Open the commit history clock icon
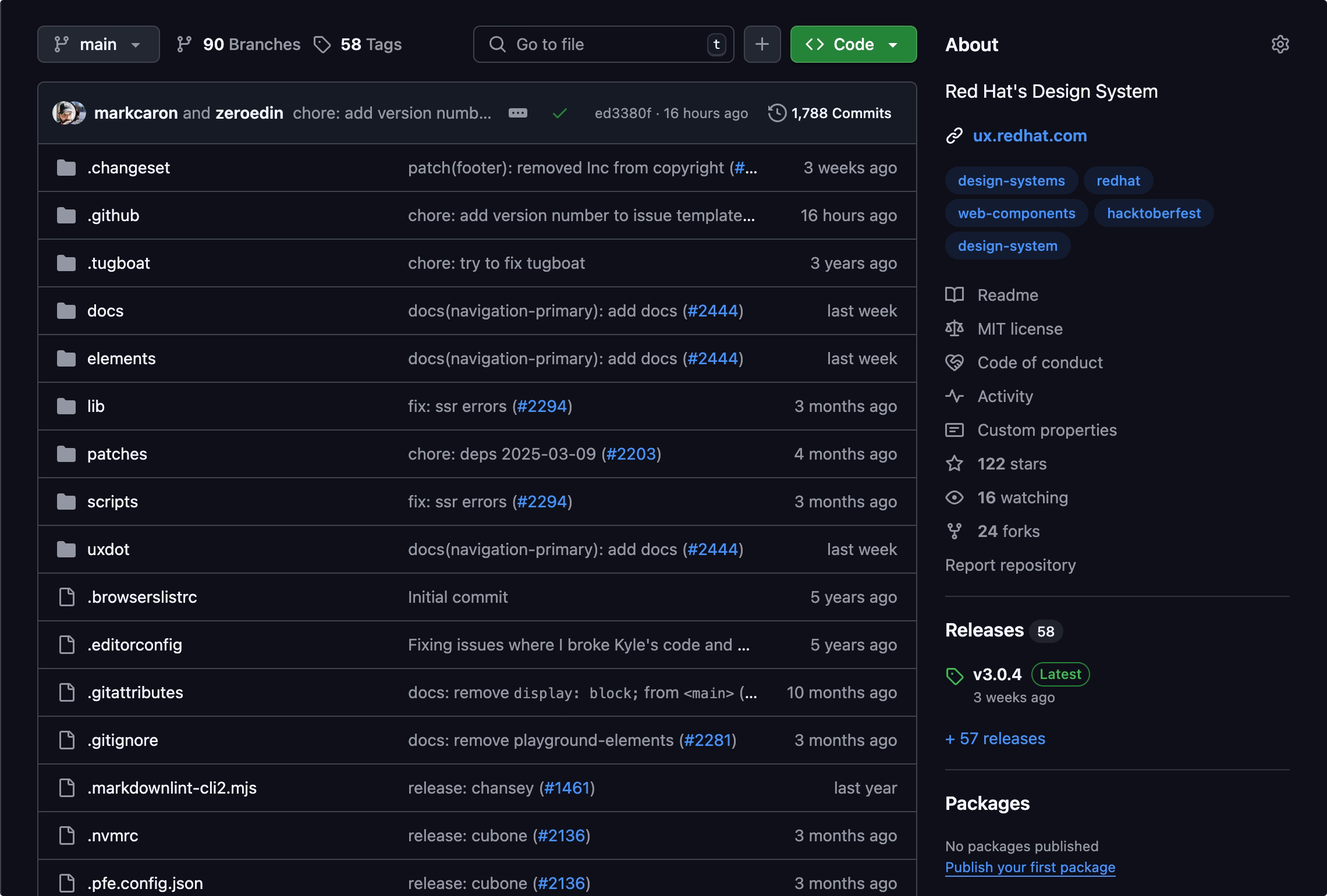The height and width of the screenshot is (896, 1327). click(776, 113)
